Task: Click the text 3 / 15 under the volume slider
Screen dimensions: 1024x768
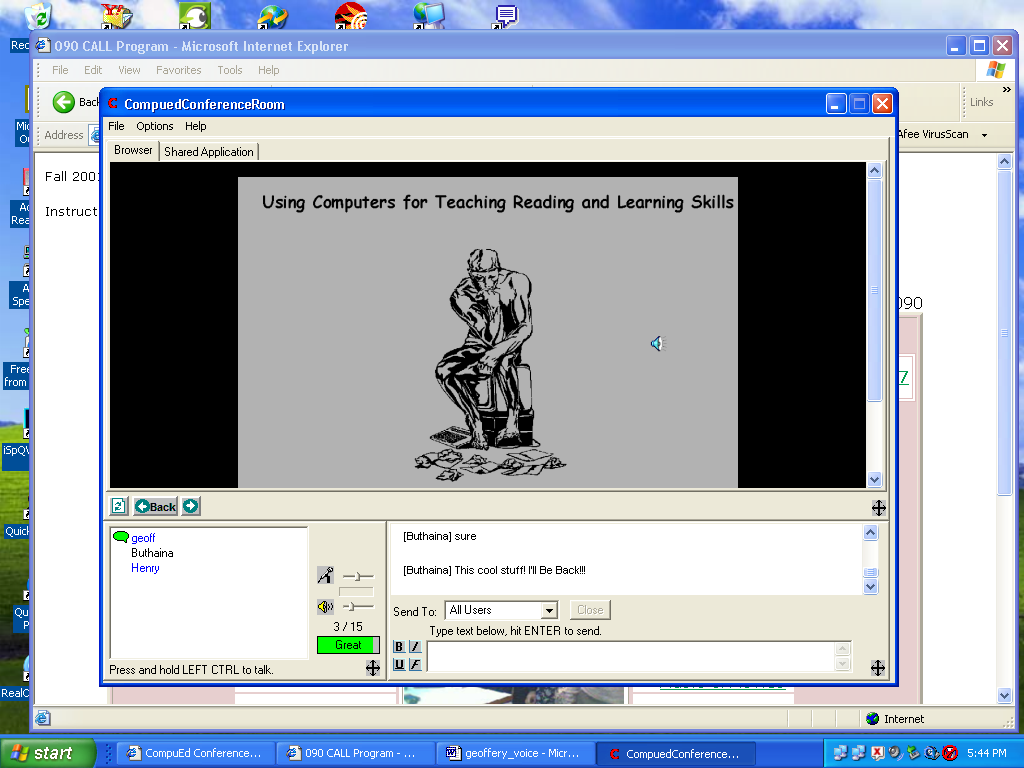Action: [347, 626]
